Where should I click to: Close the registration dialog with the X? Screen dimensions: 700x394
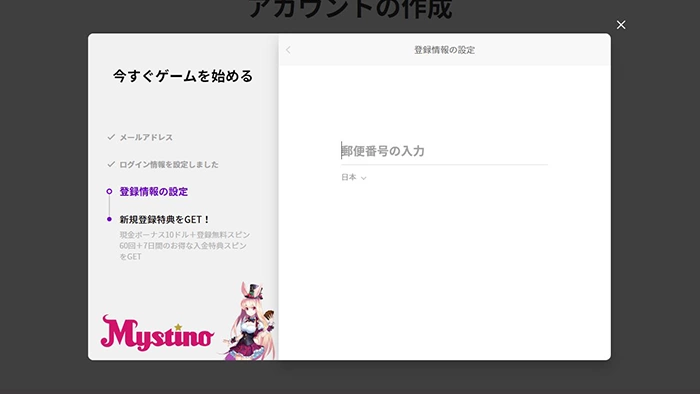[x=621, y=25]
